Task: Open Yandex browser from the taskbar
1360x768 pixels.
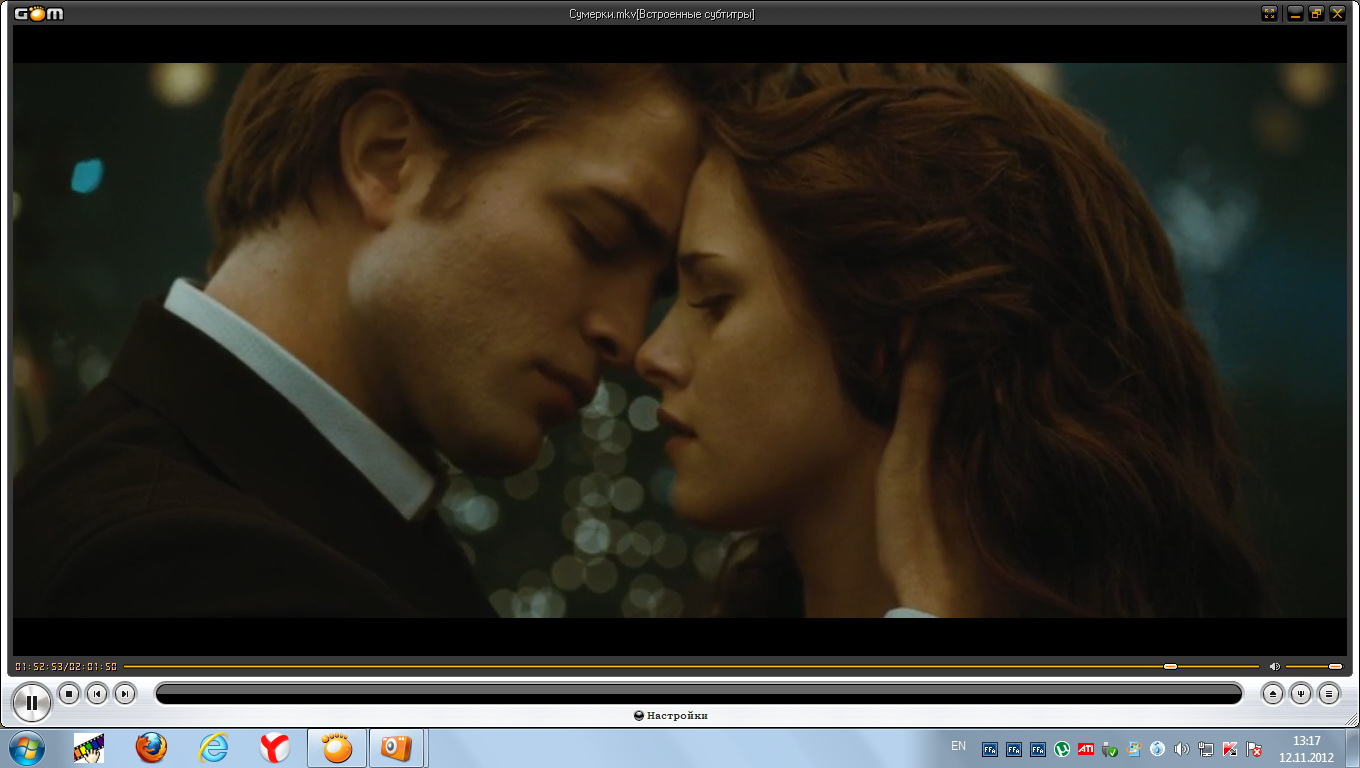Action: [x=275, y=748]
